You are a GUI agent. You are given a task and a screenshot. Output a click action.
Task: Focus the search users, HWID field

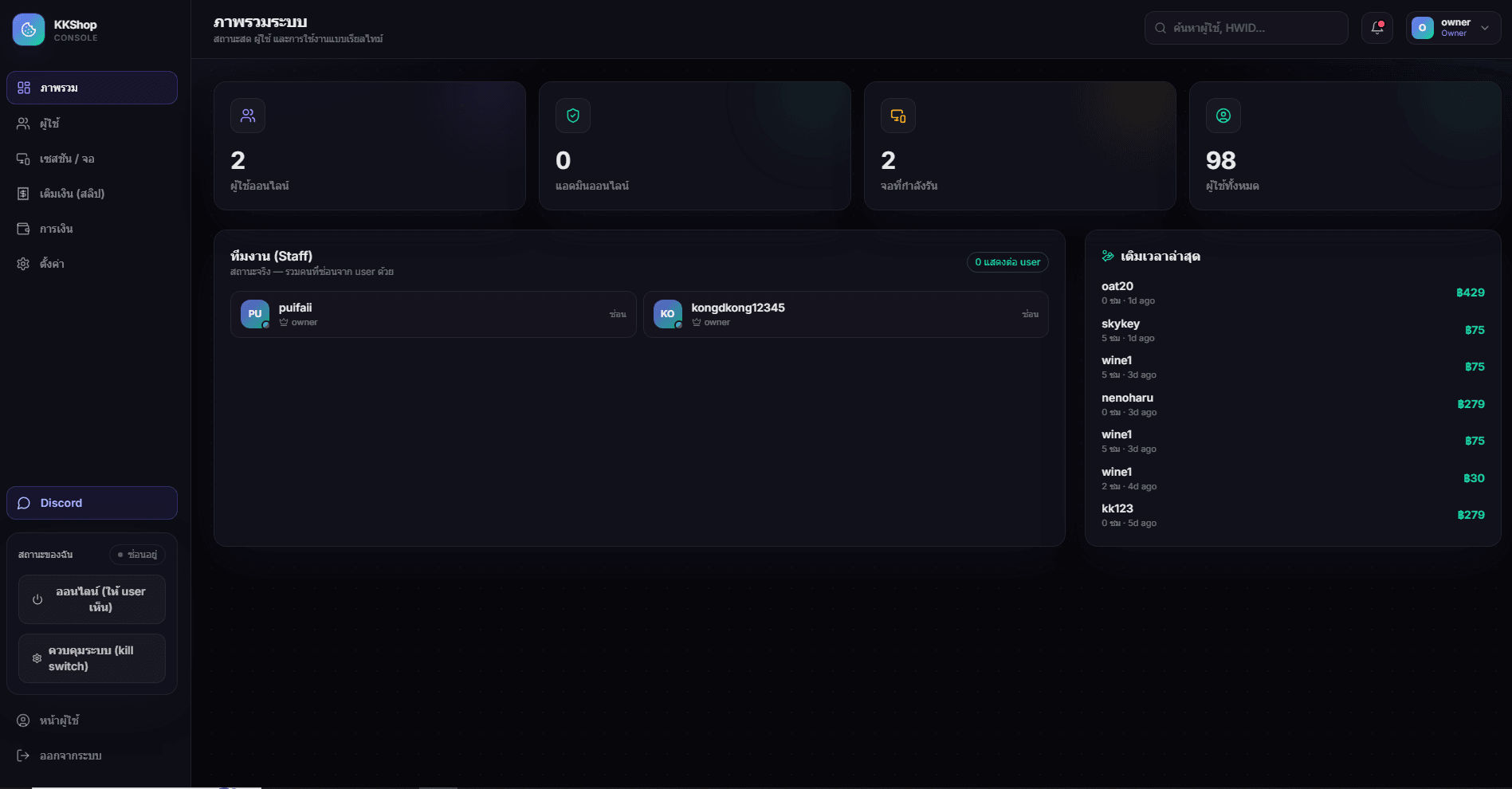coord(1246,28)
